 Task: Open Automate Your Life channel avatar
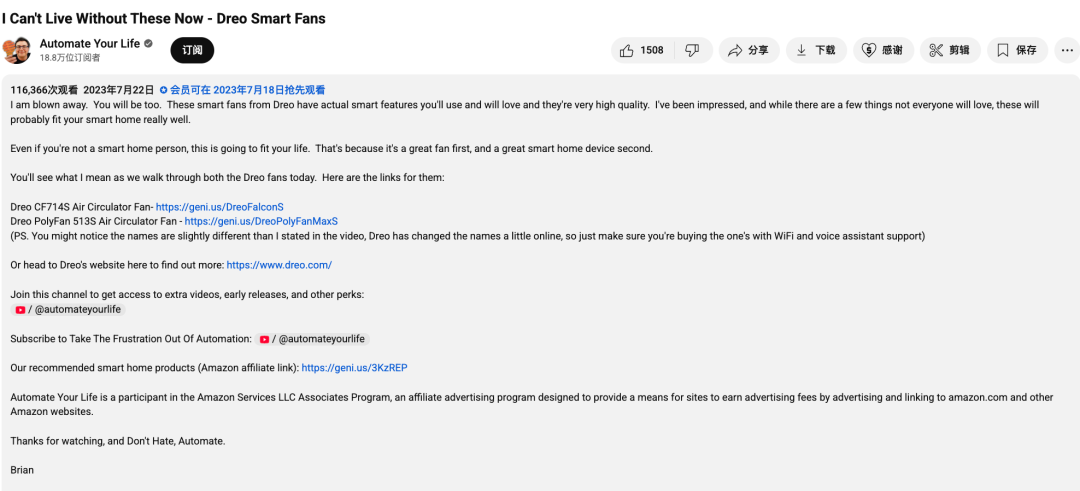(x=17, y=50)
